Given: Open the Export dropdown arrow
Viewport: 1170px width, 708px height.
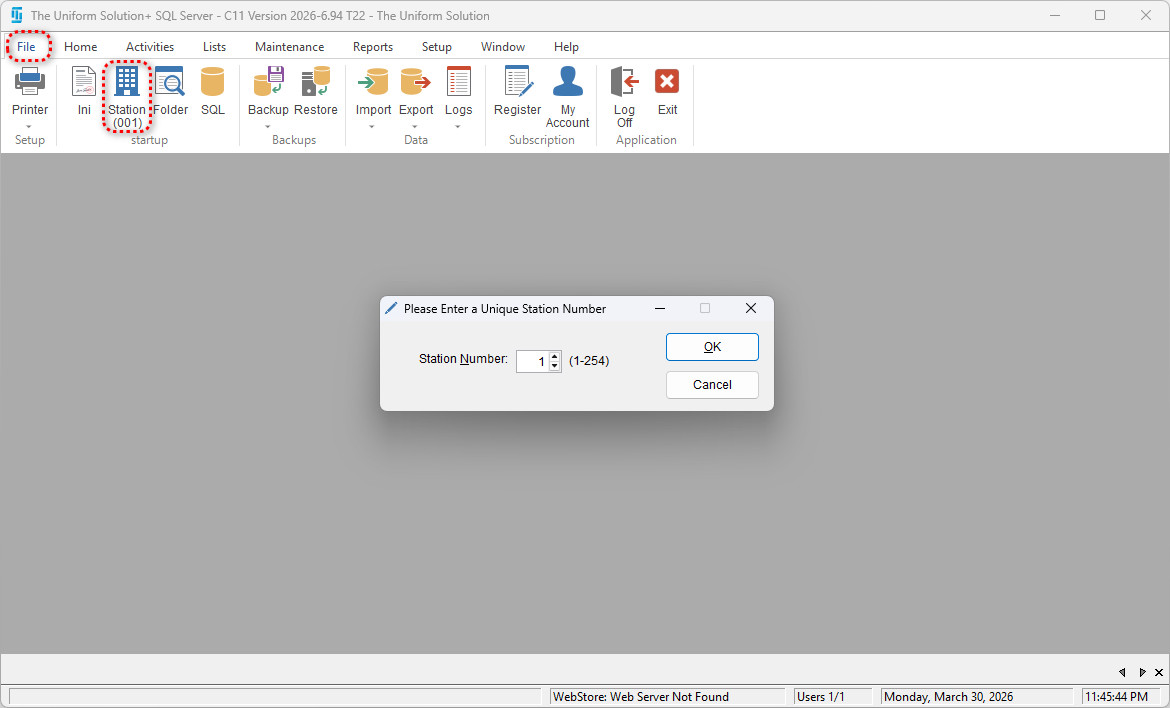Looking at the screenshot, I should (x=416, y=126).
